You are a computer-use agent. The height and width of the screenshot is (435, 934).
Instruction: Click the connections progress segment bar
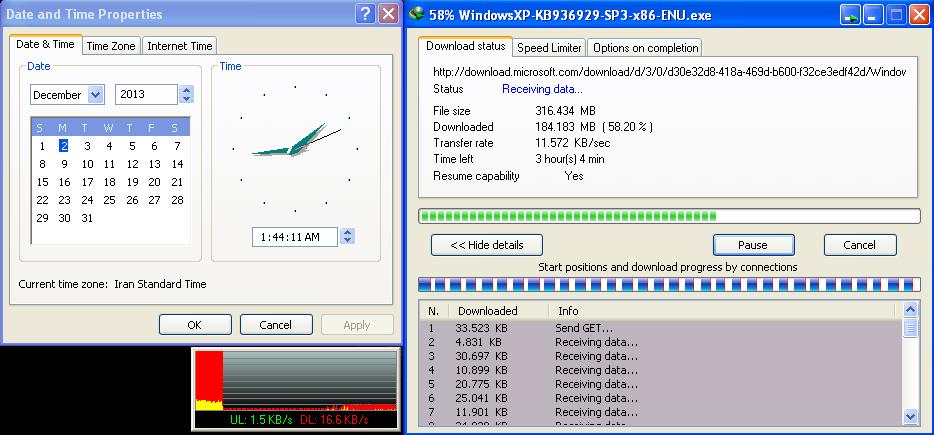coord(670,284)
